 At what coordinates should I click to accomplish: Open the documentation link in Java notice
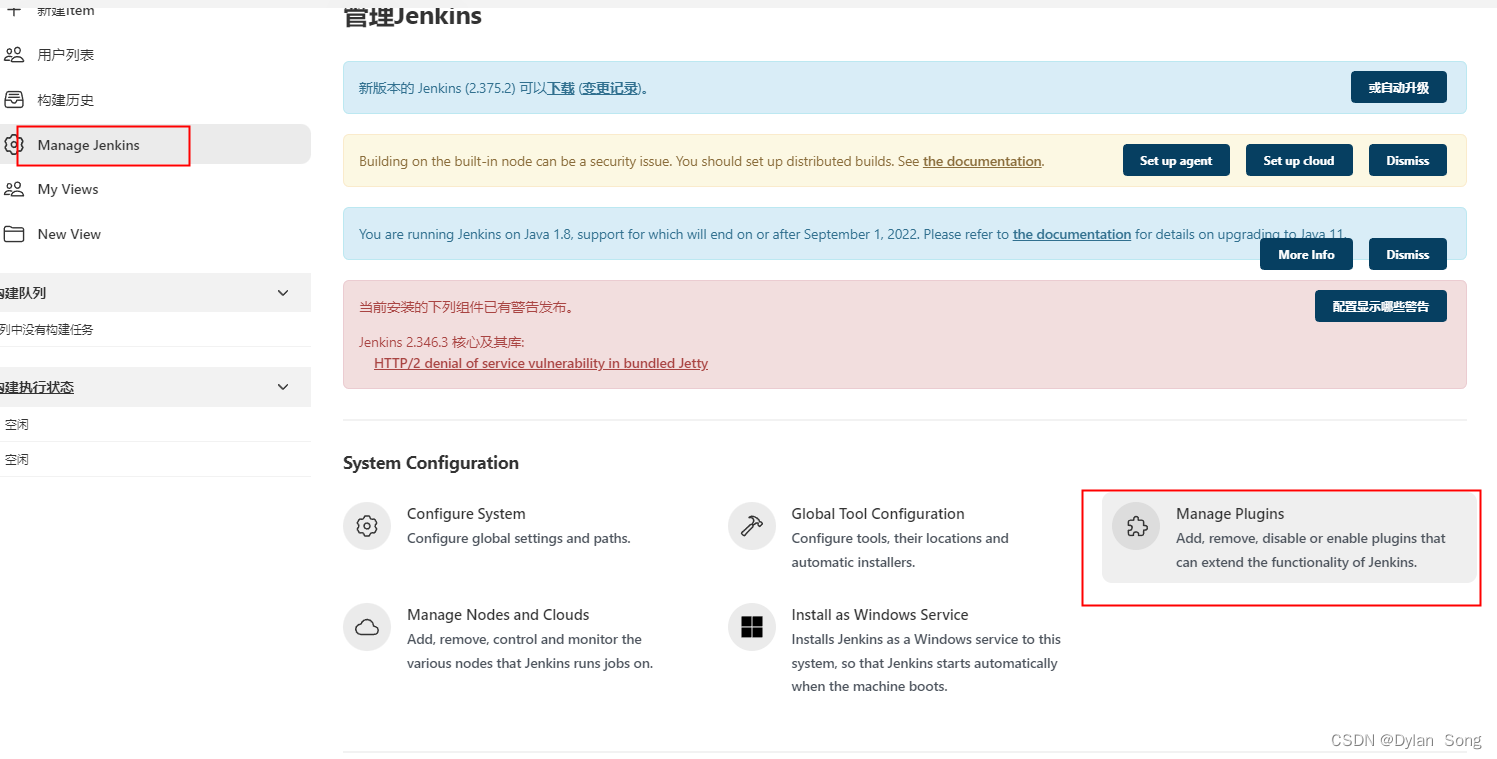[1072, 234]
